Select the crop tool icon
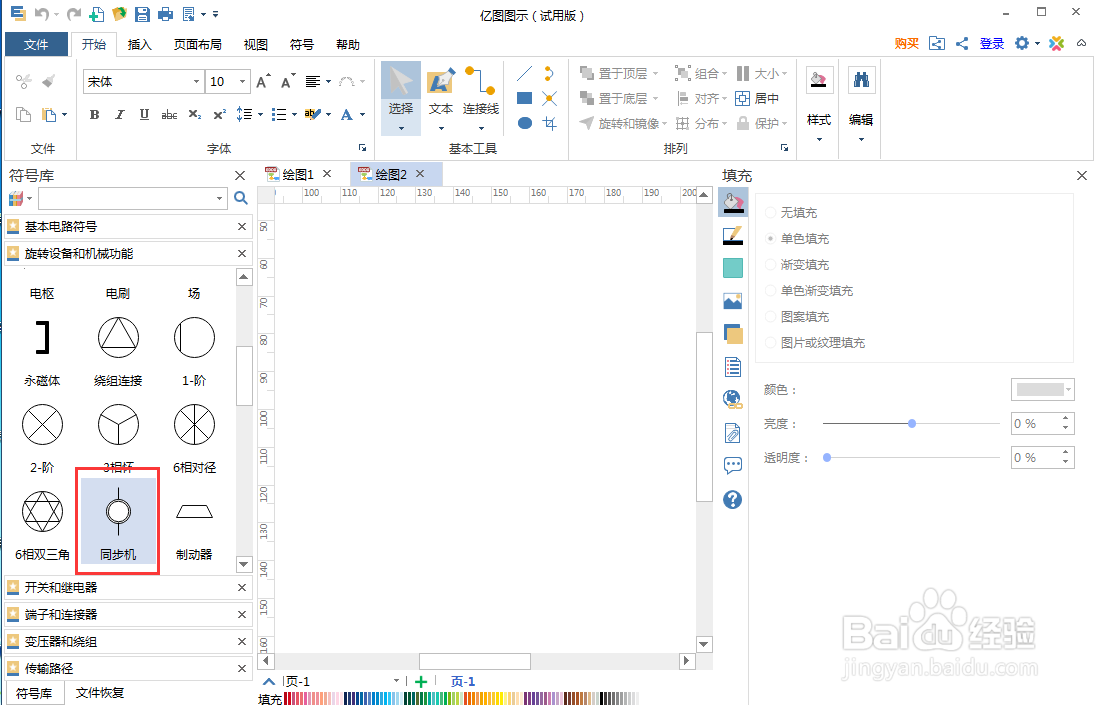The image size is (1097, 705). [550, 123]
